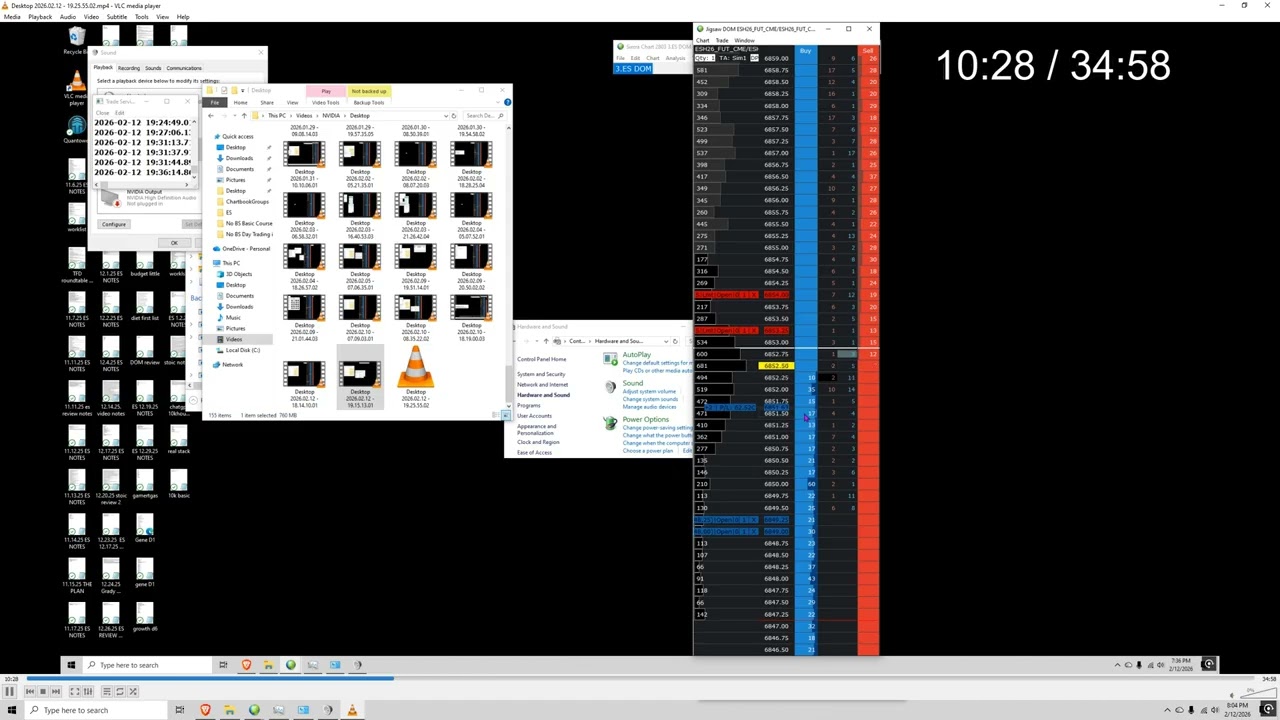Image resolution: width=1280 pixels, height=720 pixels.
Task: Show the VLC playlist icon
Action: coord(106,691)
